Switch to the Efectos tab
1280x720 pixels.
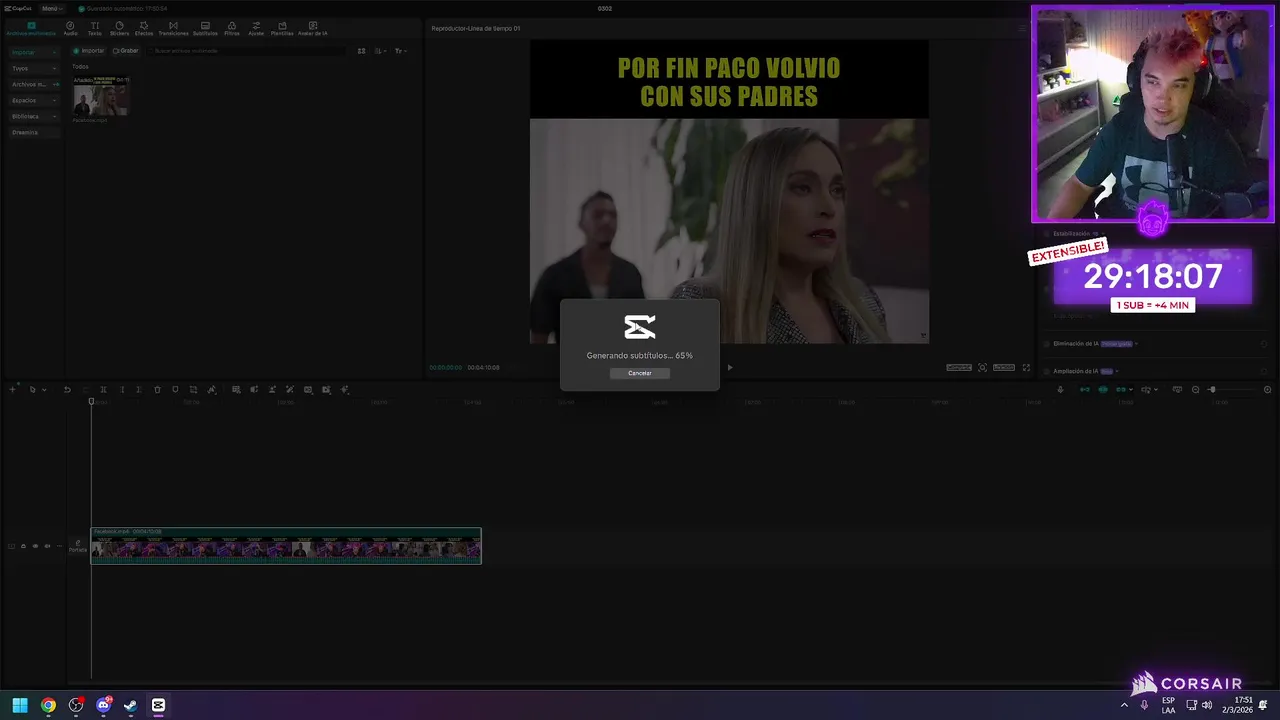click(x=144, y=28)
